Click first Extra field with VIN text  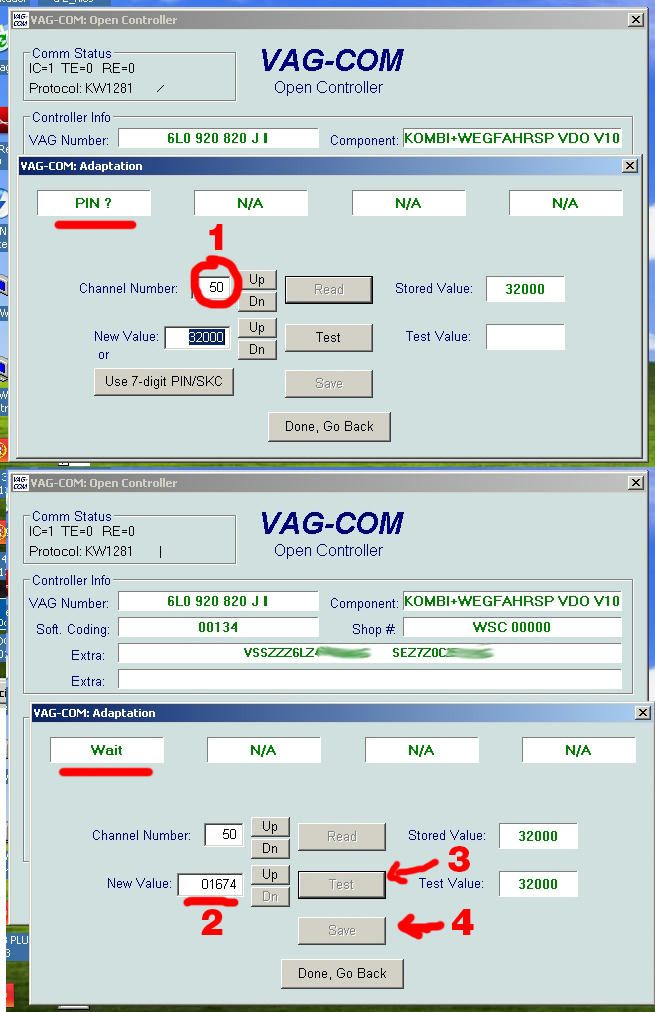pos(370,653)
